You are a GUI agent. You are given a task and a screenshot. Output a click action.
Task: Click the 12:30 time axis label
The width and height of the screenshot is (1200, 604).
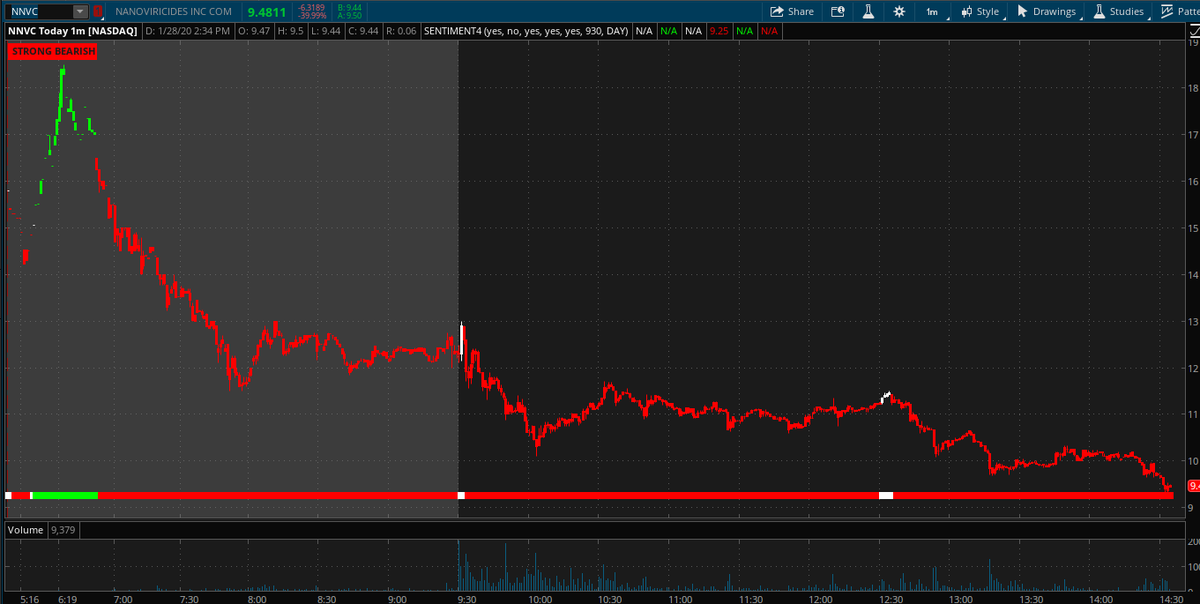(x=889, y=598)
